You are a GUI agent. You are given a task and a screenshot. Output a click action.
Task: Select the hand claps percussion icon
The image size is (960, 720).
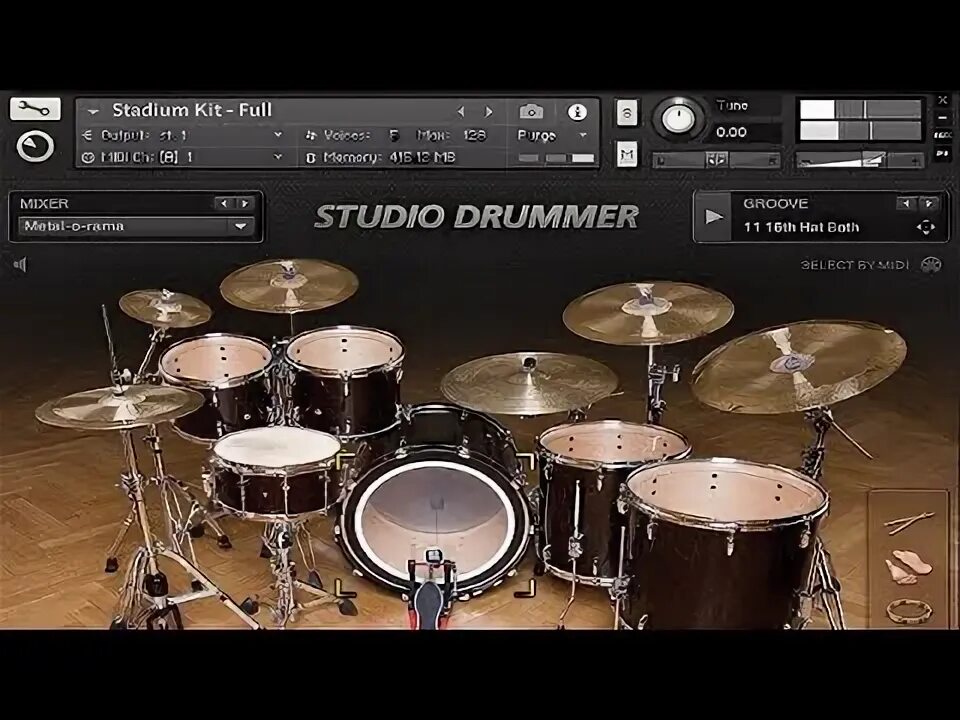[909, 567]
